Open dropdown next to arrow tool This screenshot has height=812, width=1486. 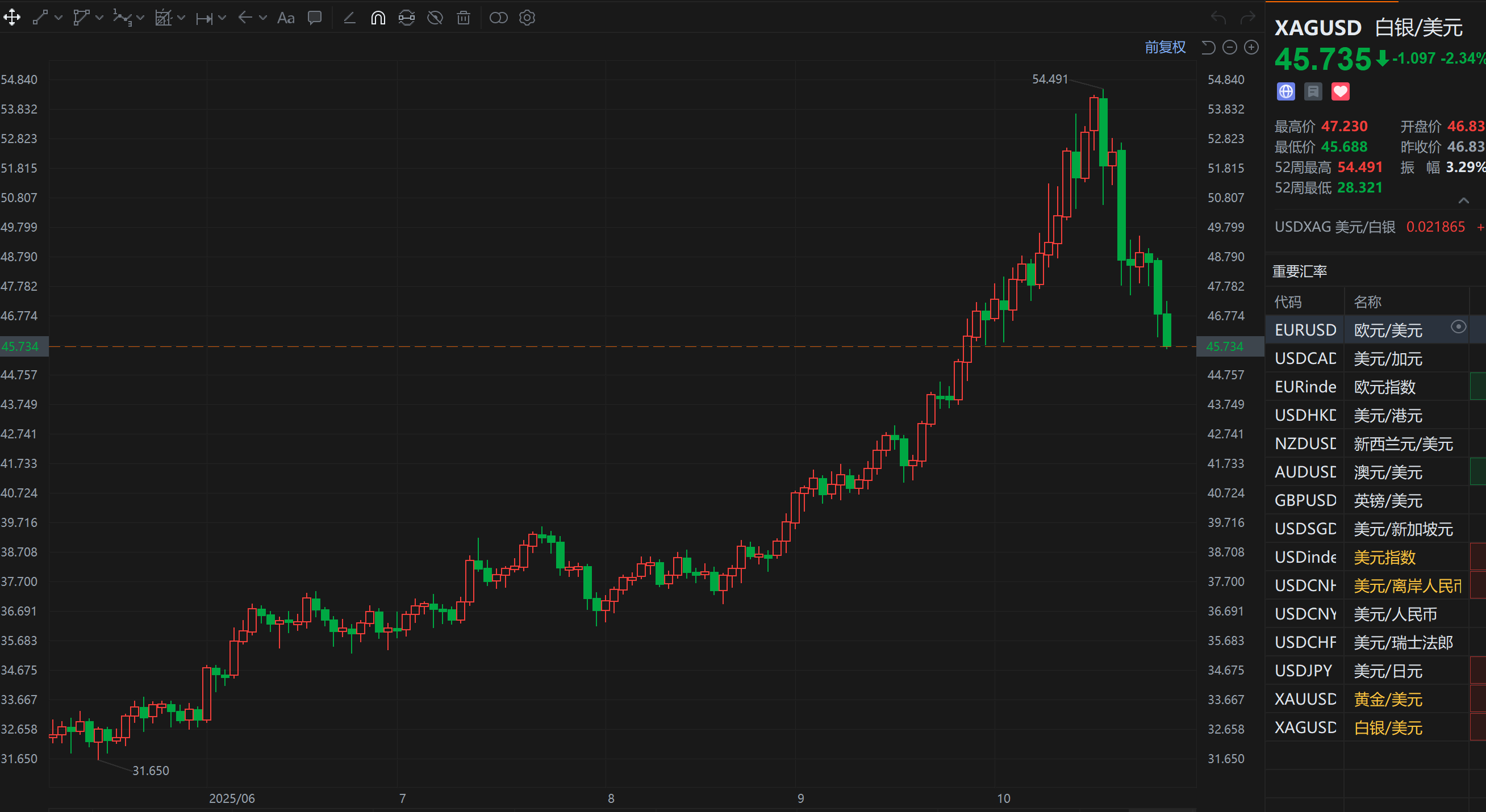[x=263, y=18]
